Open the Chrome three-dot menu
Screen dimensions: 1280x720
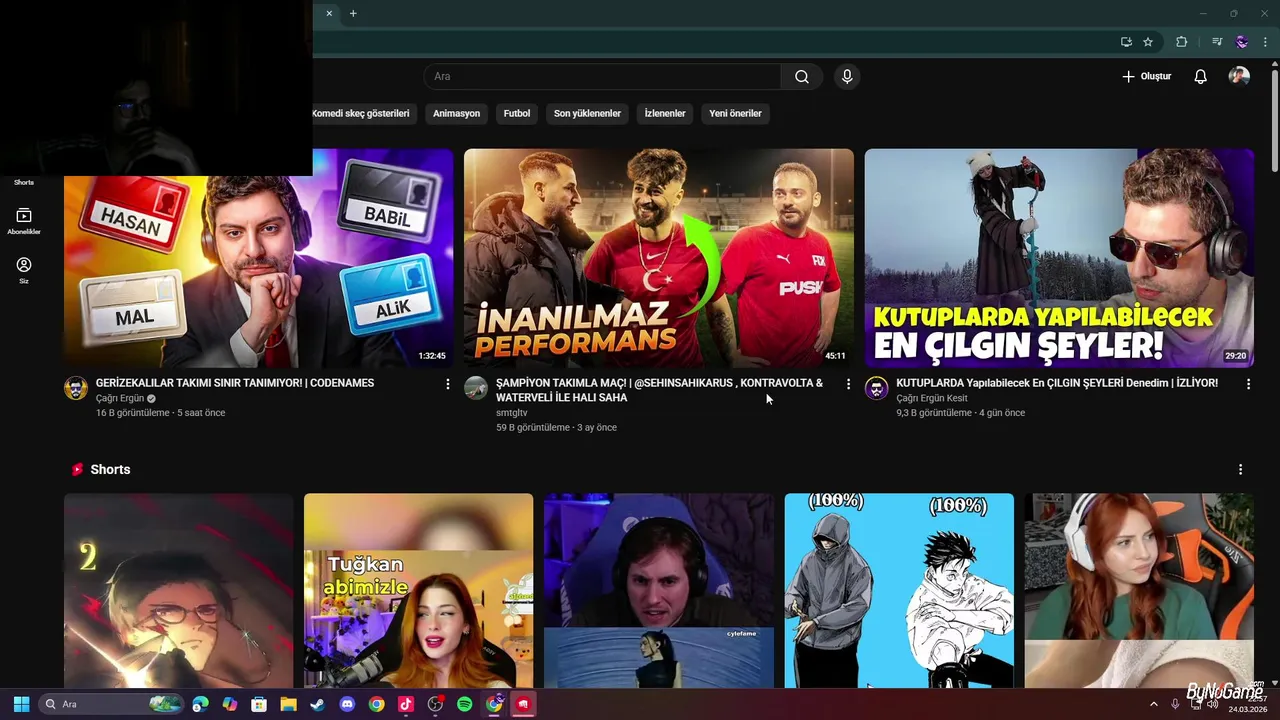[x=1265, y=42]
